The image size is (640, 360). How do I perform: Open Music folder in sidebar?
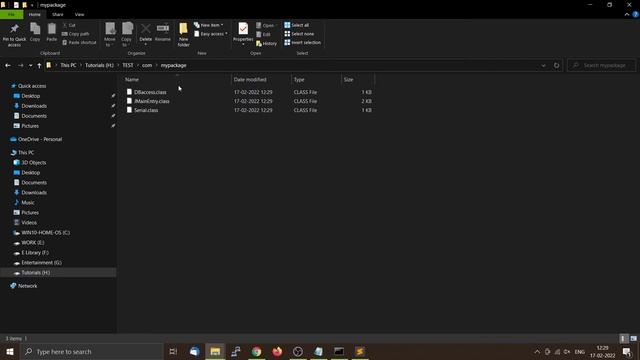(x=28, y=202)
